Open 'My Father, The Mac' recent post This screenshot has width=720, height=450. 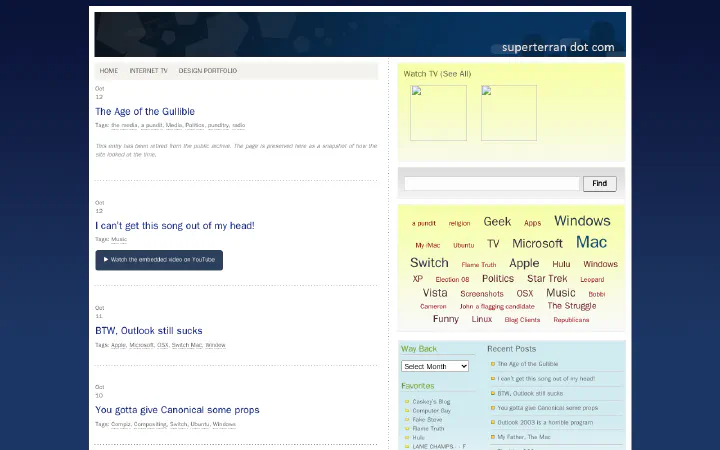click(523, 437)
